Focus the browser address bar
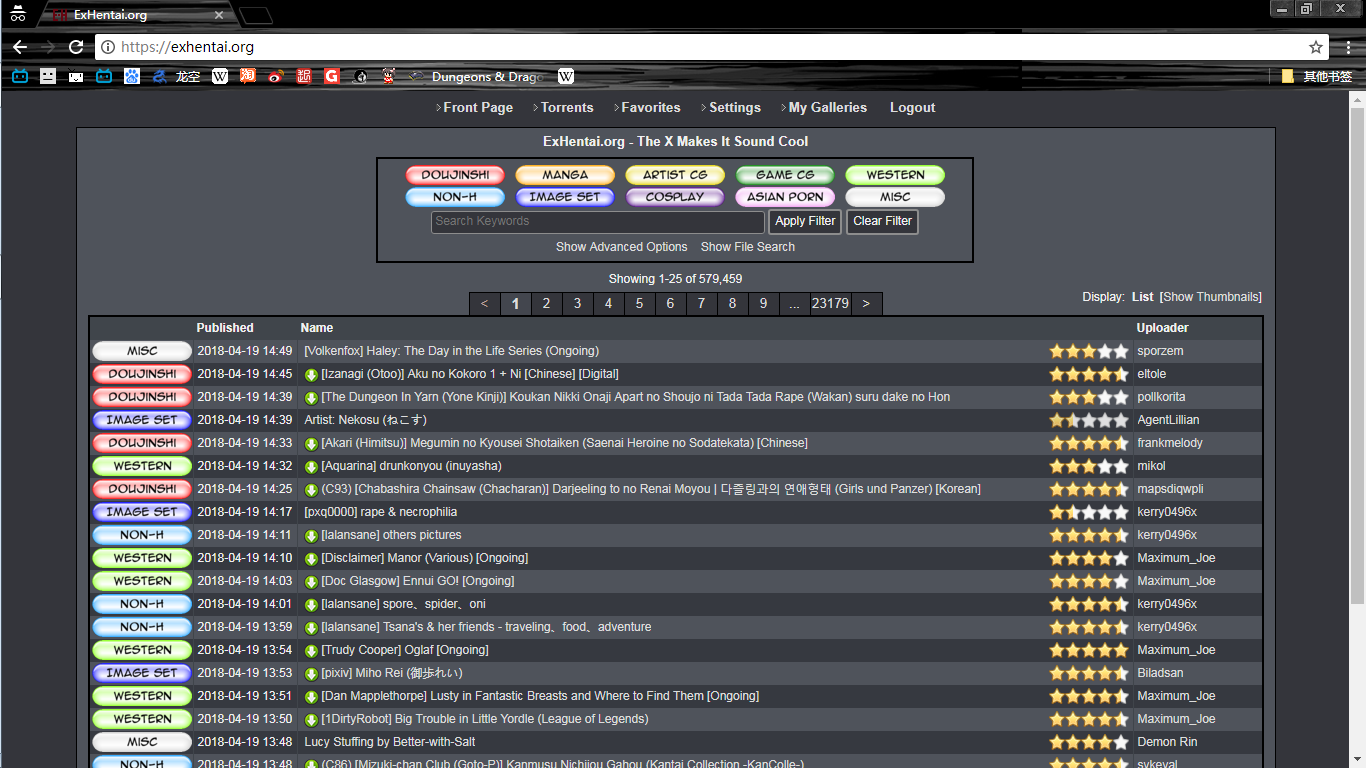Screen dimensions: 1366x768 tap(700, 47)
